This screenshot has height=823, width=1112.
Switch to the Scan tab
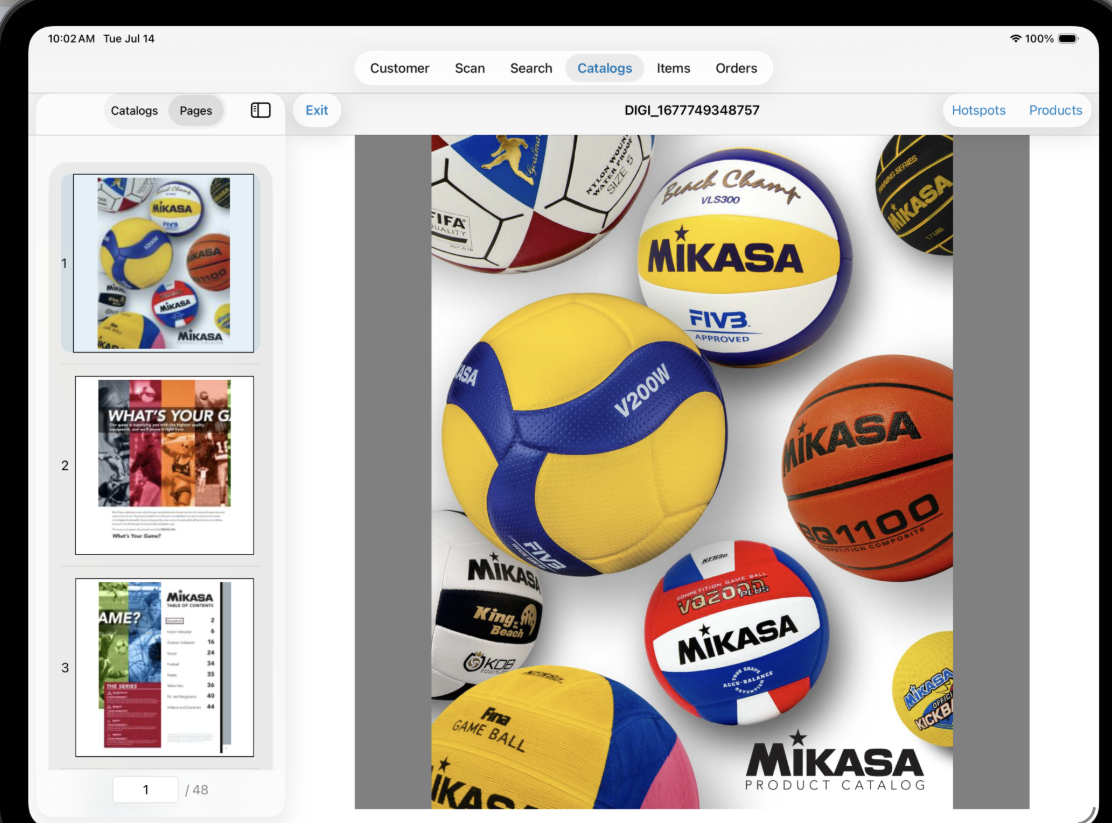pos(469,68)
